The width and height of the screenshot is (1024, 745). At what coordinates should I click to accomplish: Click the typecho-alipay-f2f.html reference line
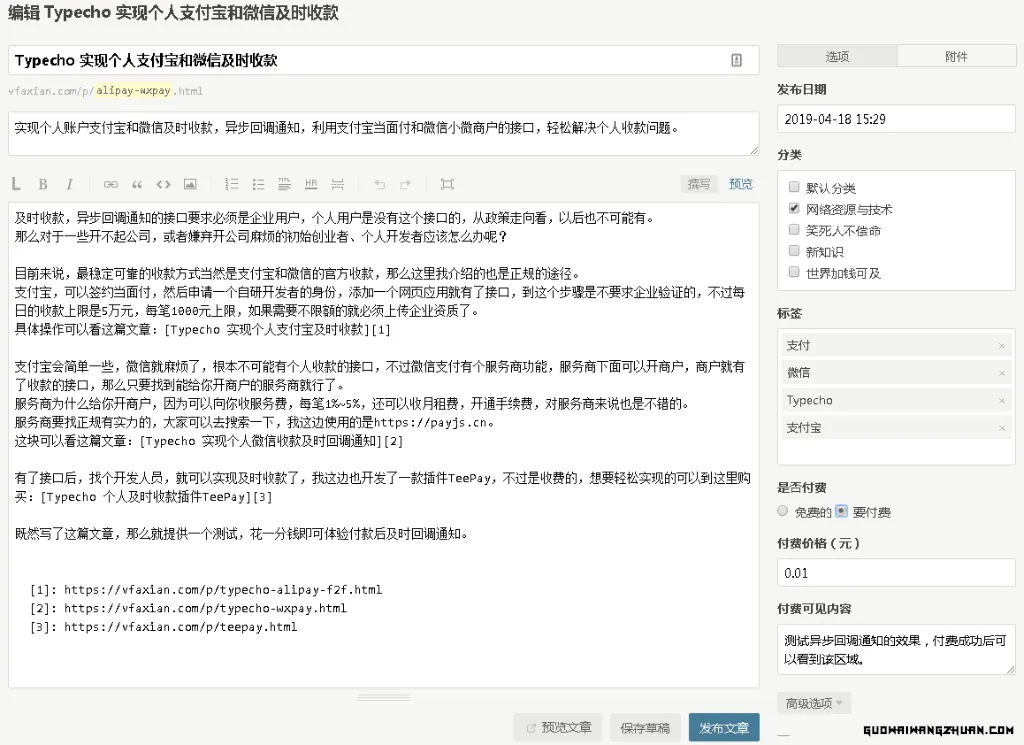point(206,590)
